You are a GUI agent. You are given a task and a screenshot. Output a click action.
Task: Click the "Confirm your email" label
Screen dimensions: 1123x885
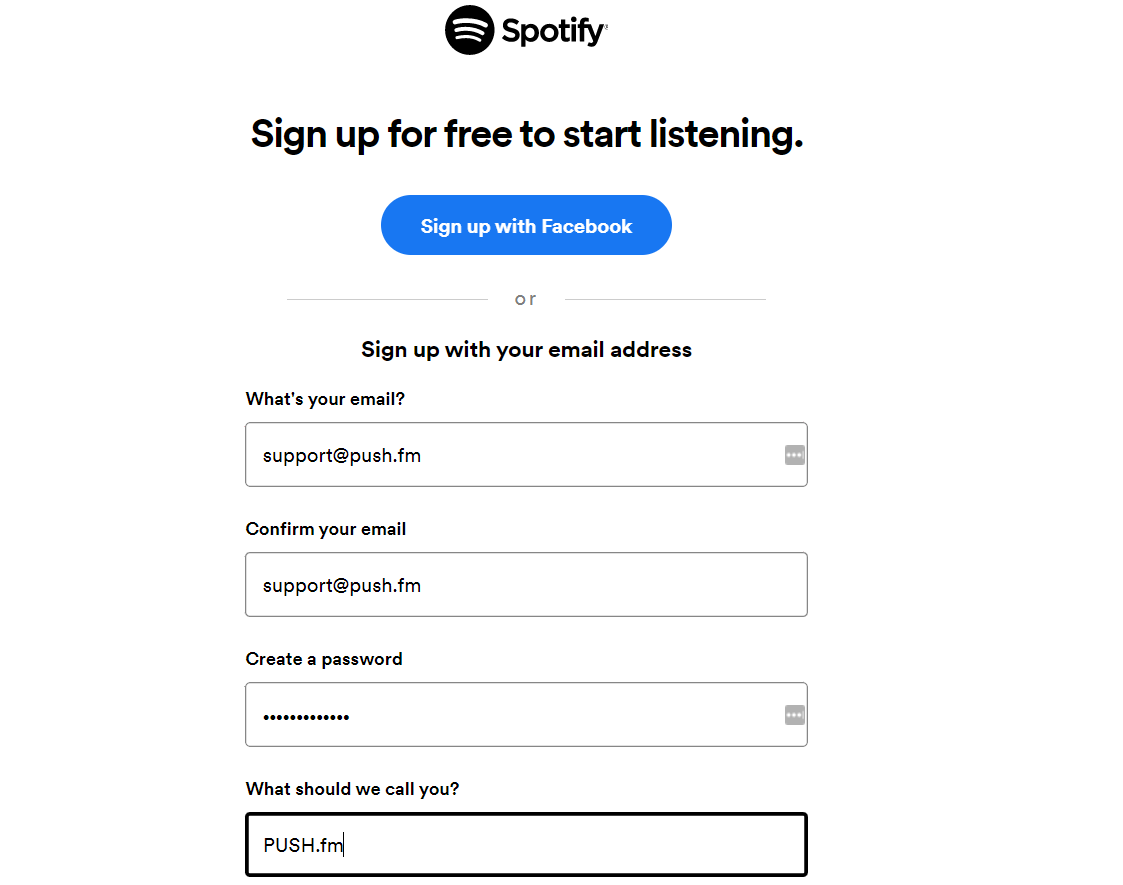pos(326,529)
